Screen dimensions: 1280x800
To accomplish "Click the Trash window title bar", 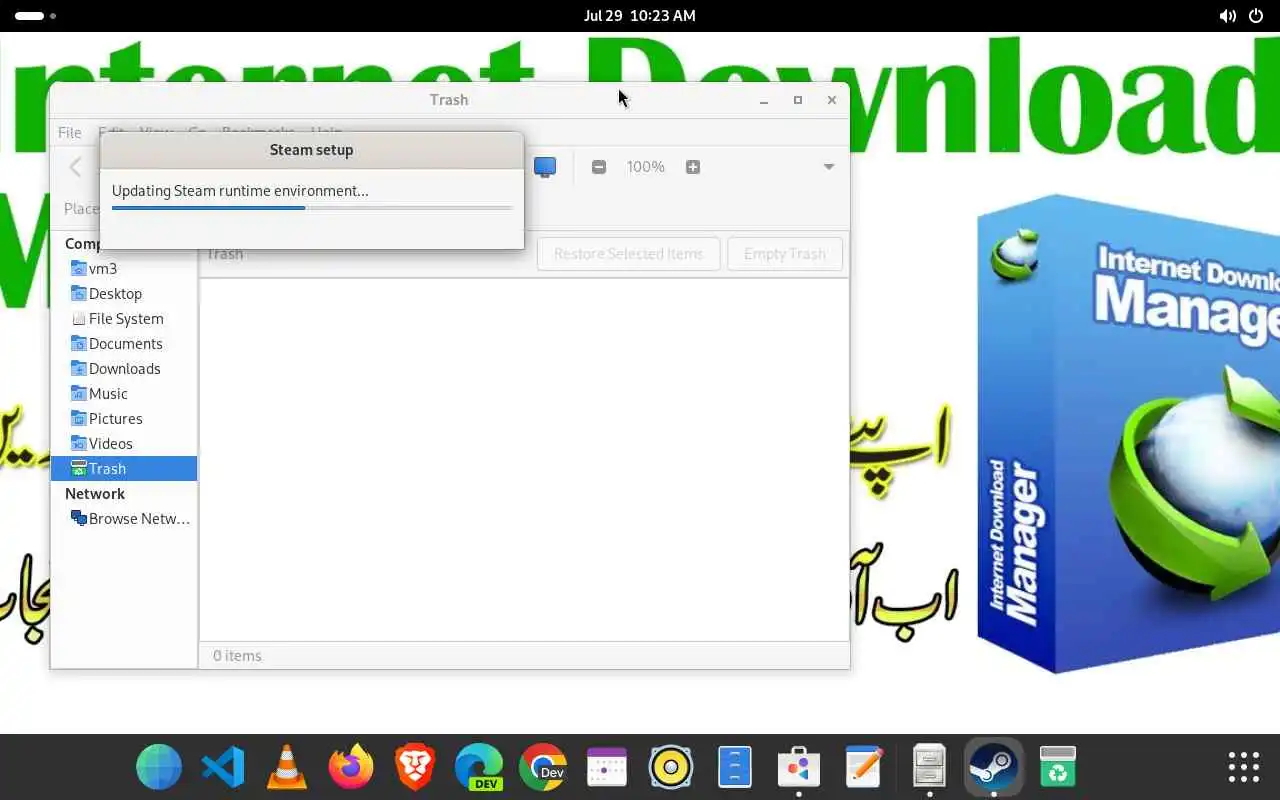I will tap(449, 99).
